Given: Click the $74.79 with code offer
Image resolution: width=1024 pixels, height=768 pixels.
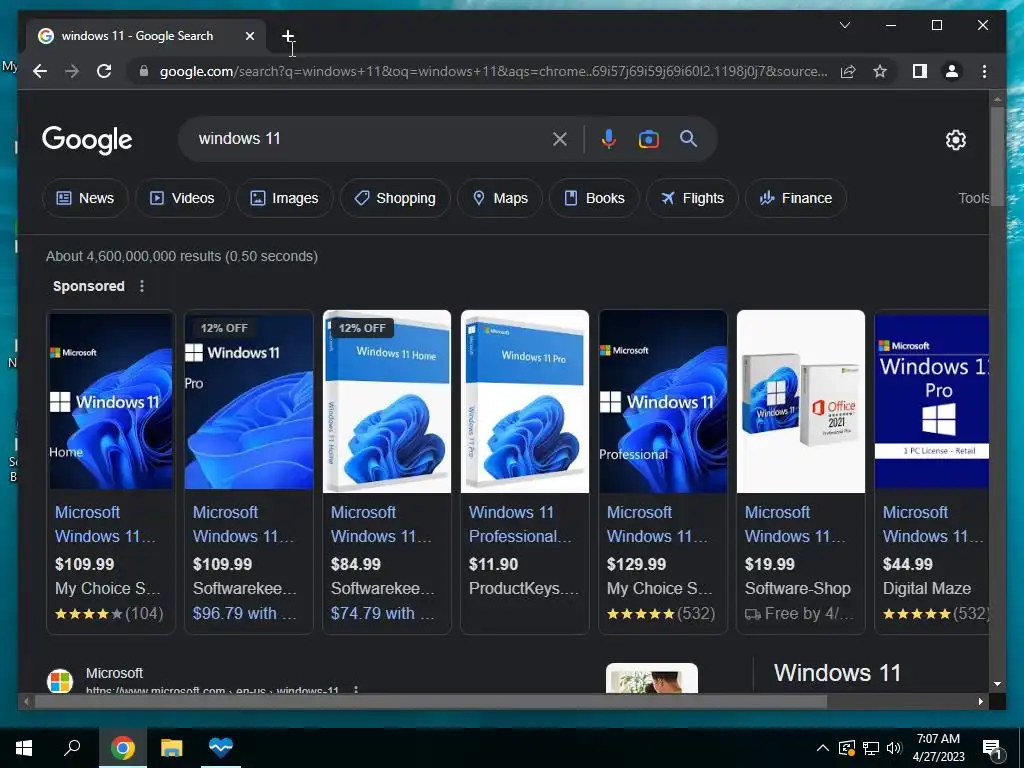Looking at the screenshot, I should [x=383, y=613].
